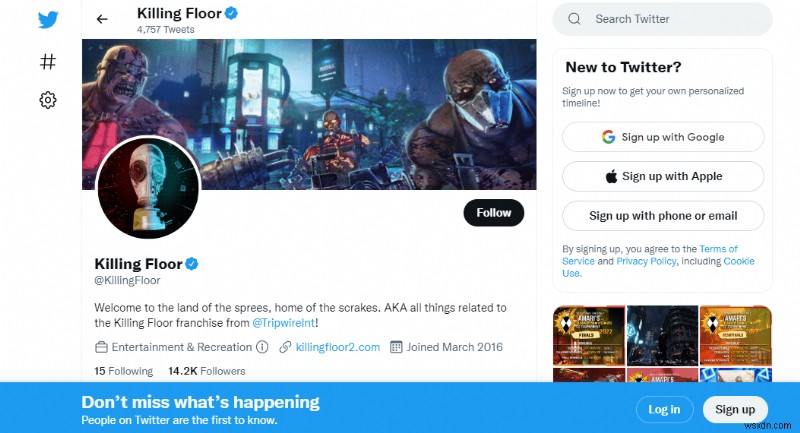
Task: Click the Twitter bird logo
Action: pos(47,20)
